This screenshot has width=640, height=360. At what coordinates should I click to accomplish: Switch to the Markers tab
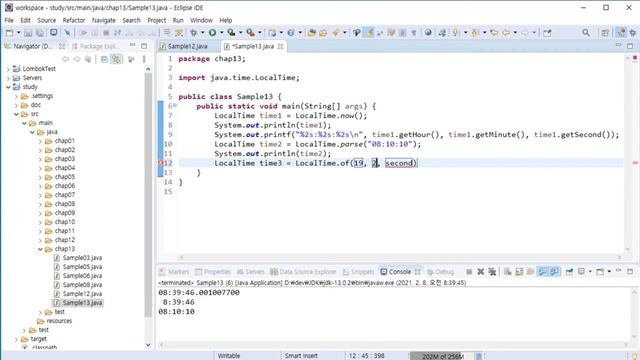174,271
